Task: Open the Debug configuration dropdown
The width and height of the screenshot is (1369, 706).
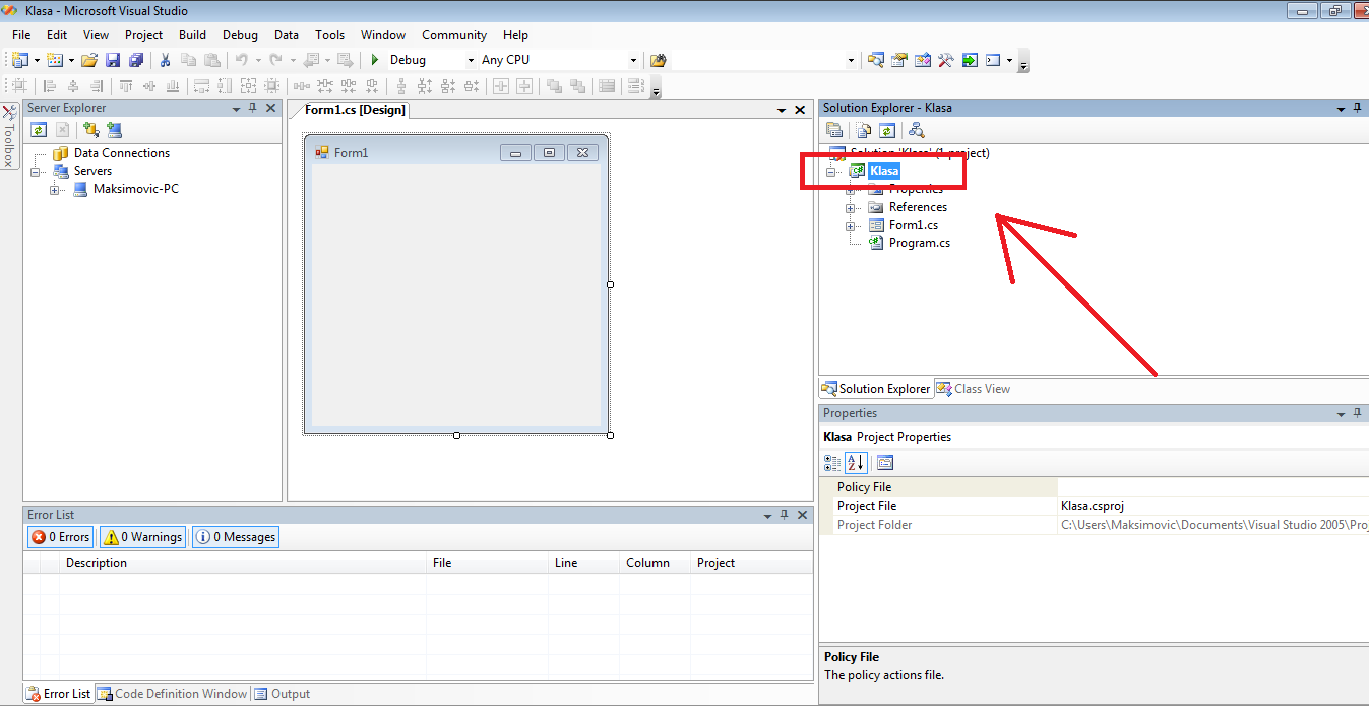Action: click(x=471, y=60)
